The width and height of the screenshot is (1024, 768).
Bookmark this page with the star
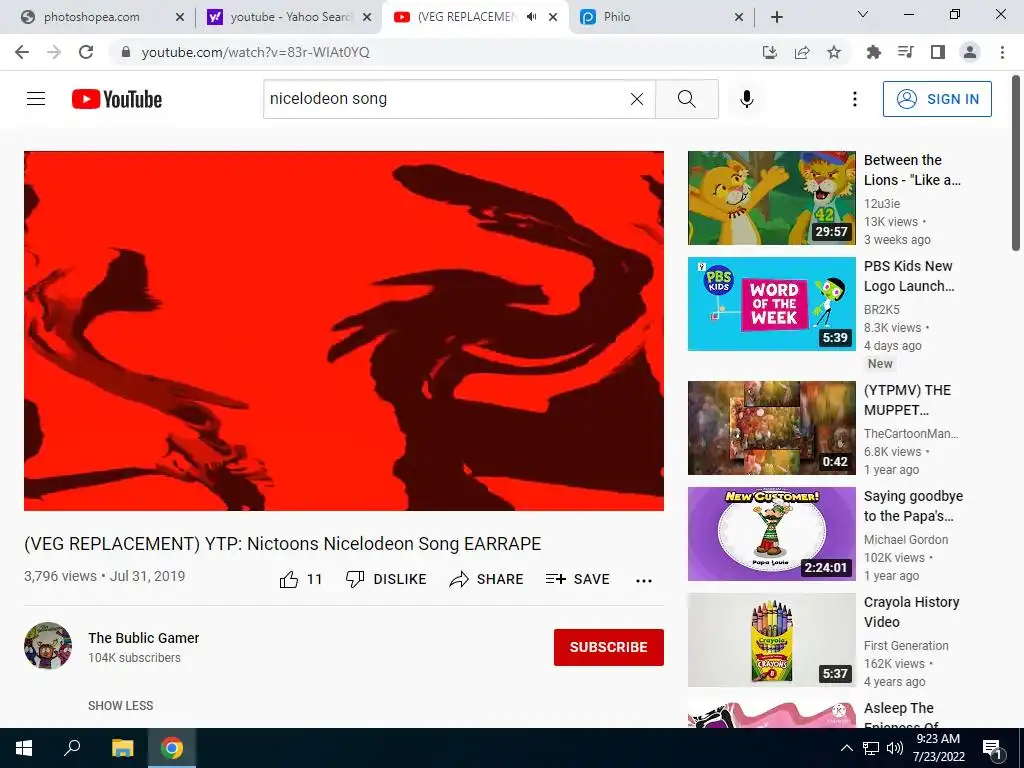834,52
